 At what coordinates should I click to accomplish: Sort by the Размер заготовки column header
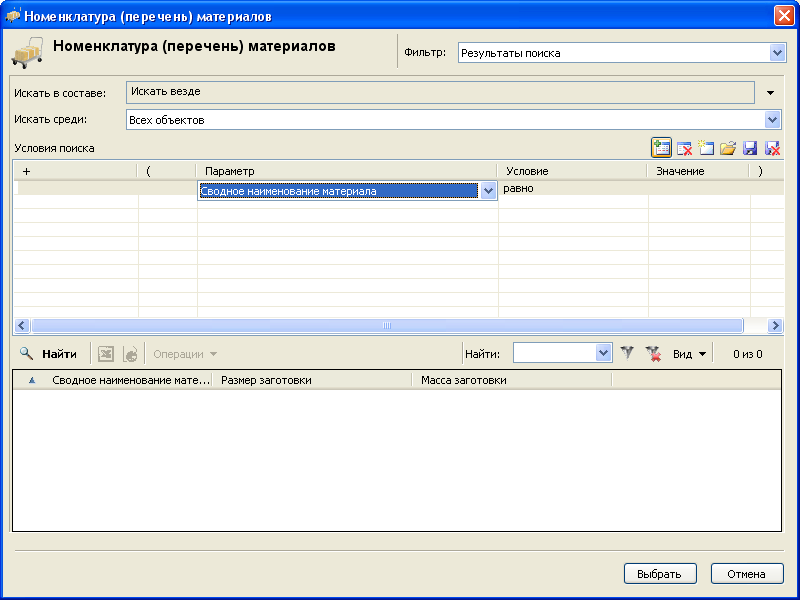point(312,380)
